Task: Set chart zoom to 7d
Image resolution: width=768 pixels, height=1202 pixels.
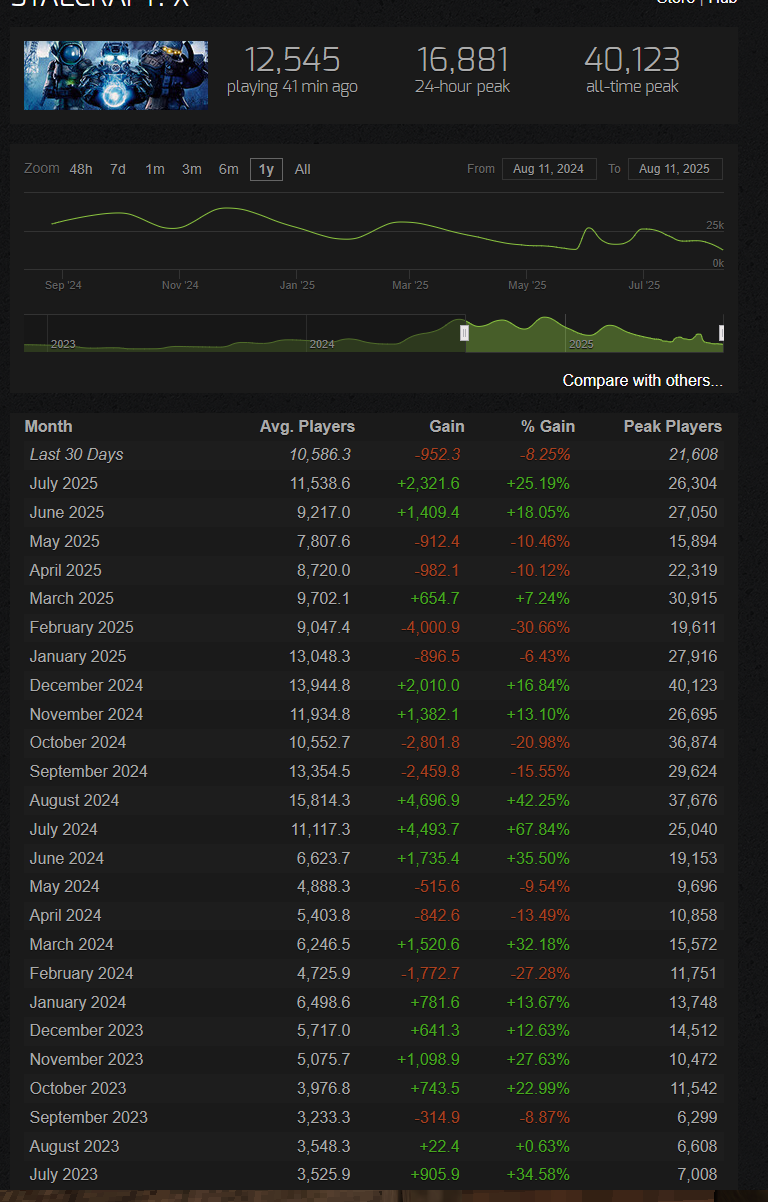Action: (x=118, y=169)
